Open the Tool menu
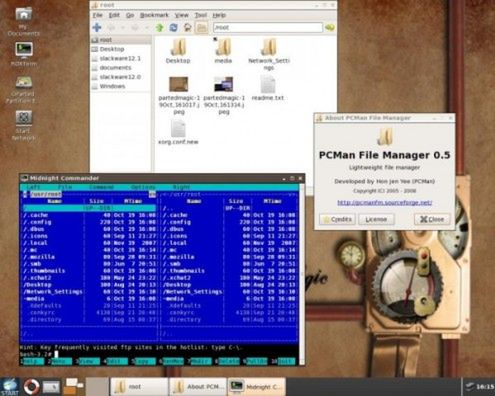495x396 pixels. click(x=201, y=15)
